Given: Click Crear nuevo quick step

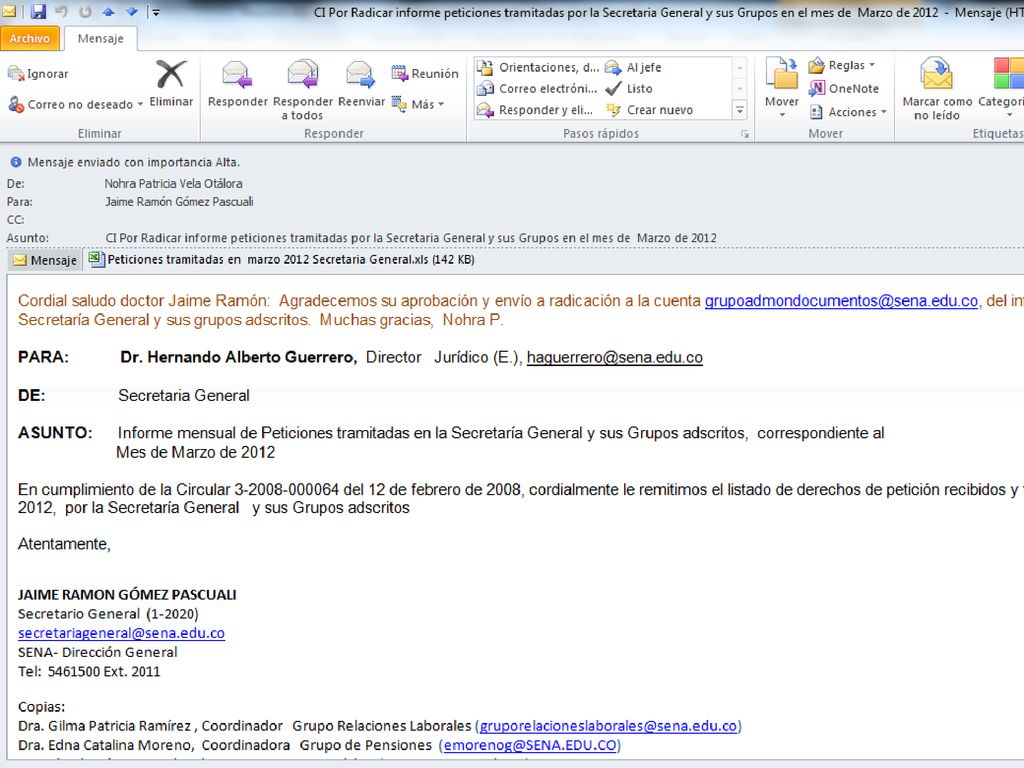Looking at the screenshot, I should pos(650,110).
